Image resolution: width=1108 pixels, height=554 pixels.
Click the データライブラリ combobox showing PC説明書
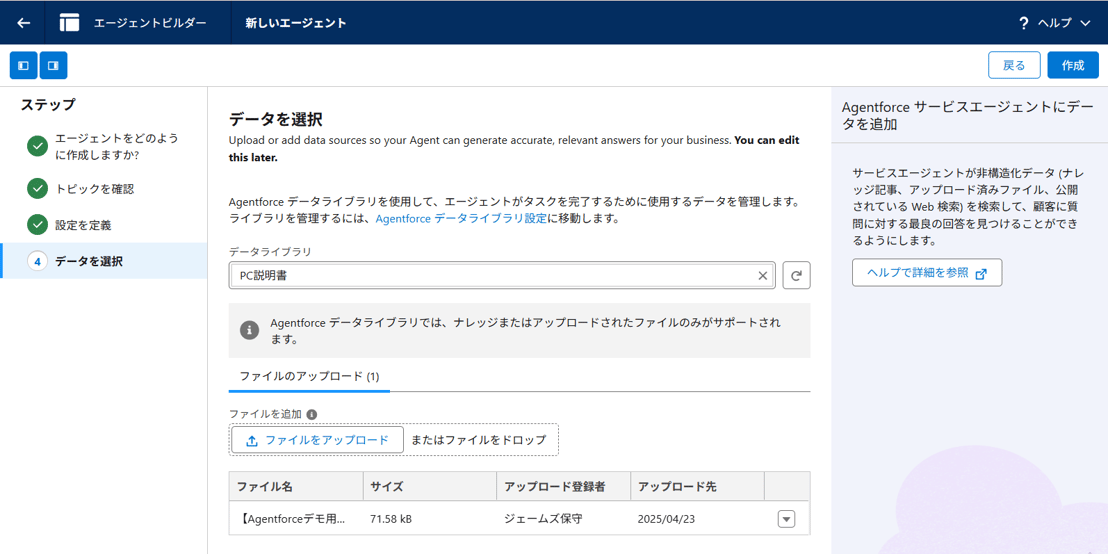(502, 276)
